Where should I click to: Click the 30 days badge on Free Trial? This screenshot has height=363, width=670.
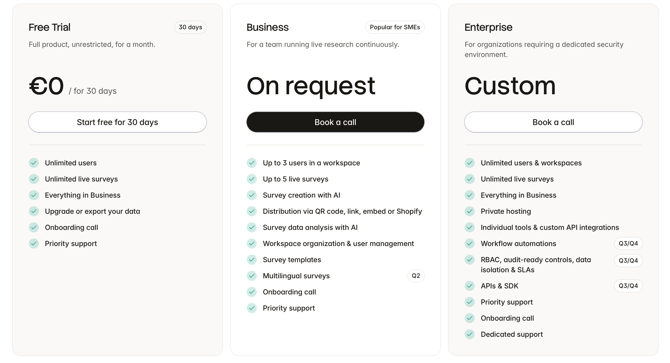(191, 27)
